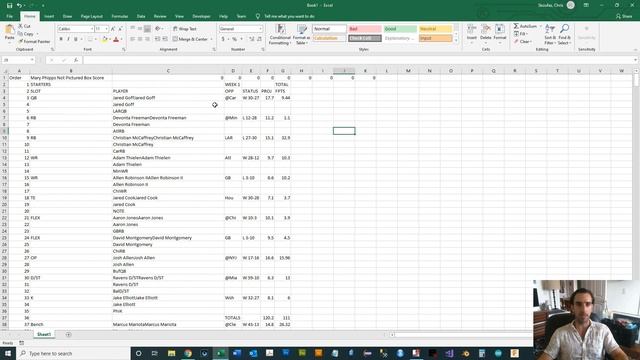The width and height of the screenshot is (640, 360).
Task: Switch to the Data tab
Action: coord(141,16)
